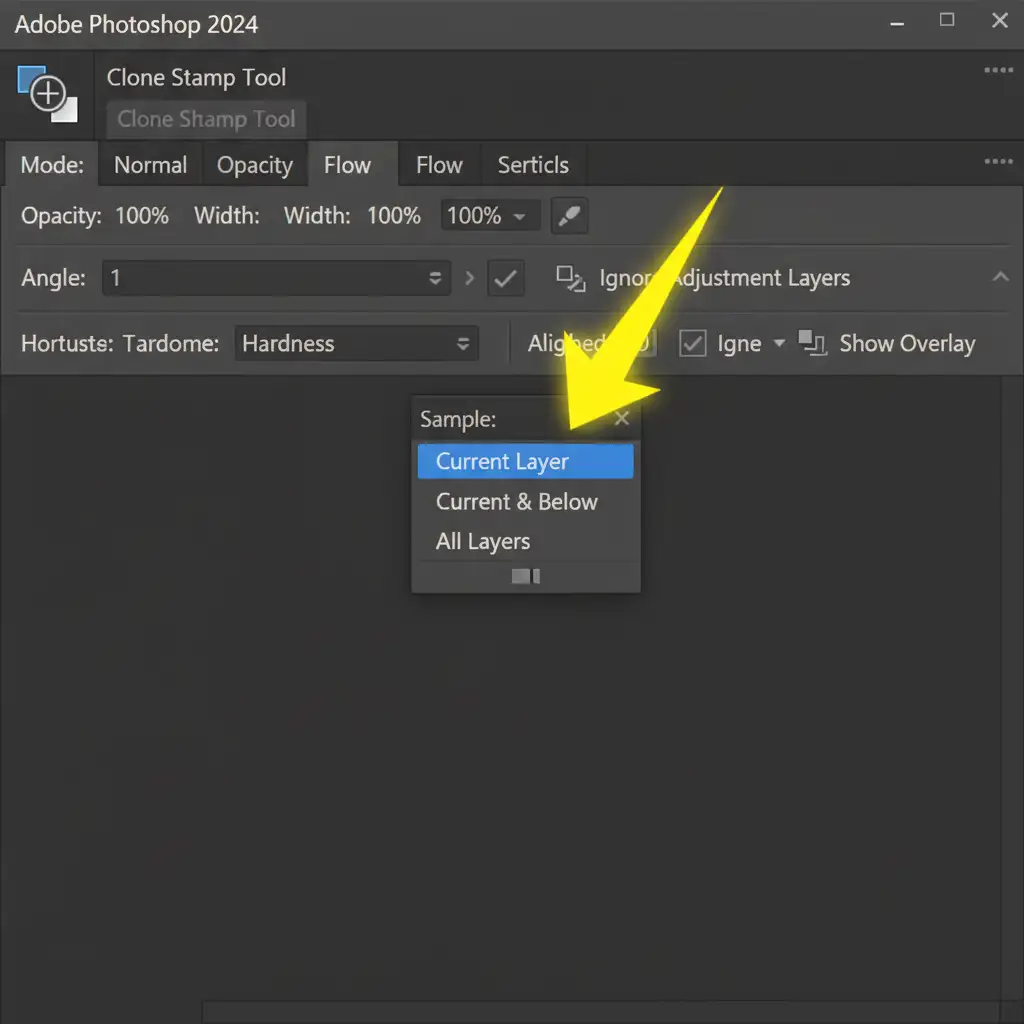Open the options dots on the tab row
1024x1024 pixels.
click(998, 163)
